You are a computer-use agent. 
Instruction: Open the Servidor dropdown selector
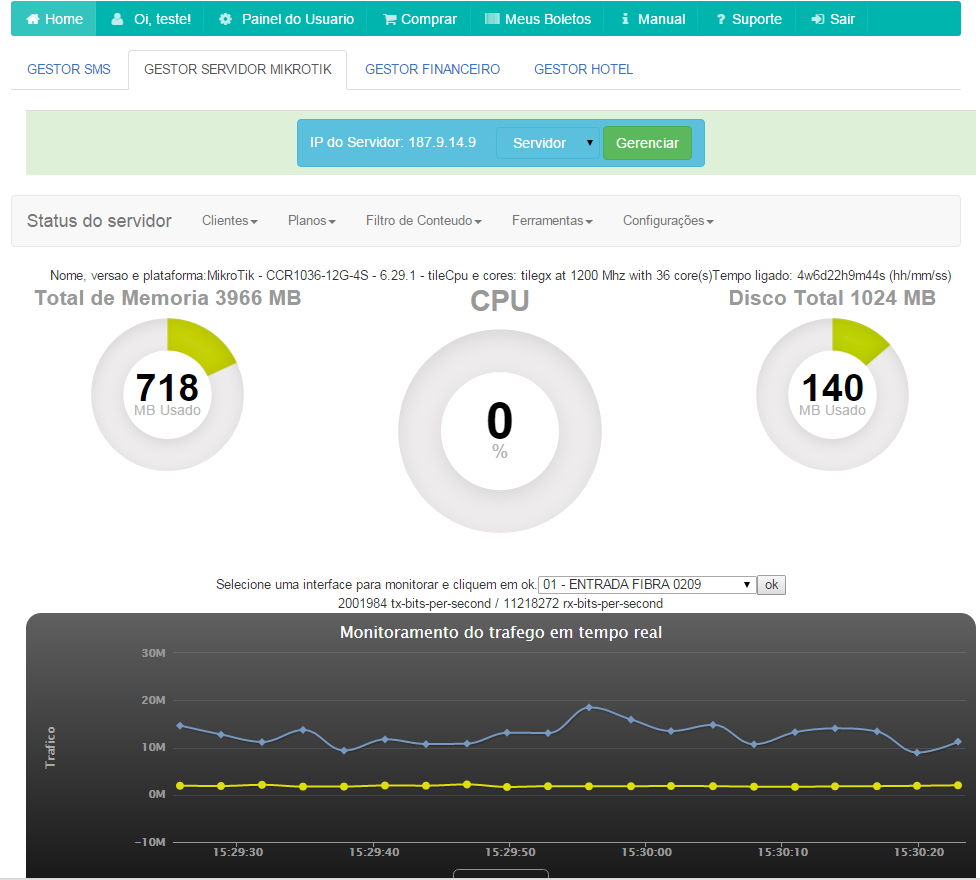click(x=548, y=143)
